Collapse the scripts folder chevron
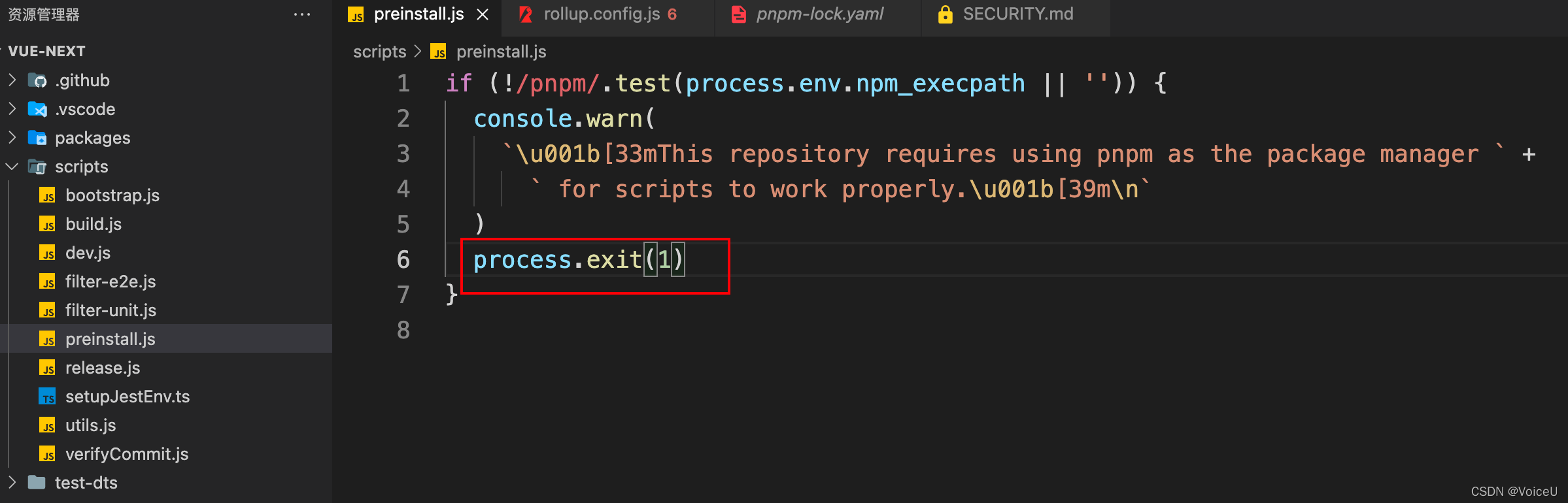Viewport: 1568px width, 503px height. coord(12,167)
